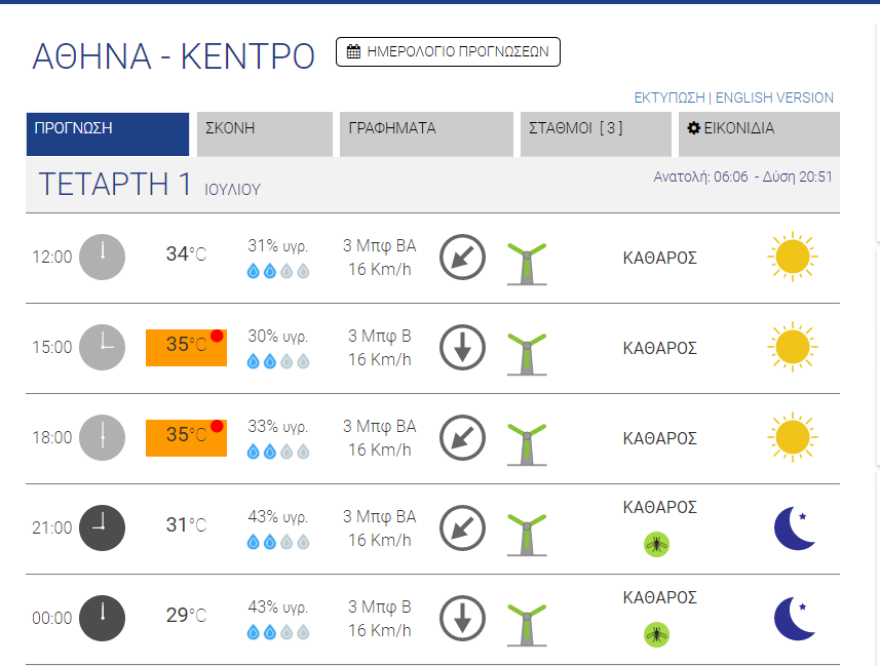Screen dimensions: 880x666
Task: Click the clock icon next to 12:00
Action: pyautogui.click(x=102, y=257)
